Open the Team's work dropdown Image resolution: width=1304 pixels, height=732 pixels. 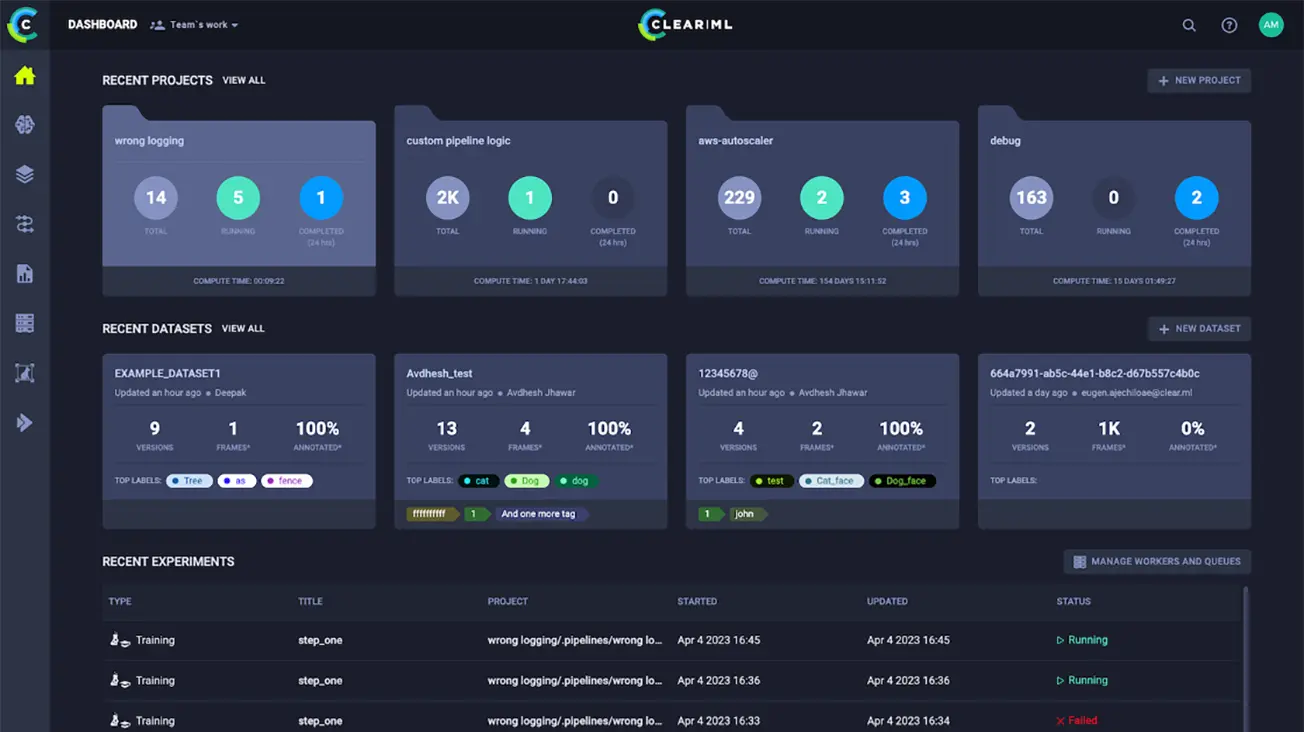(193, 24)
